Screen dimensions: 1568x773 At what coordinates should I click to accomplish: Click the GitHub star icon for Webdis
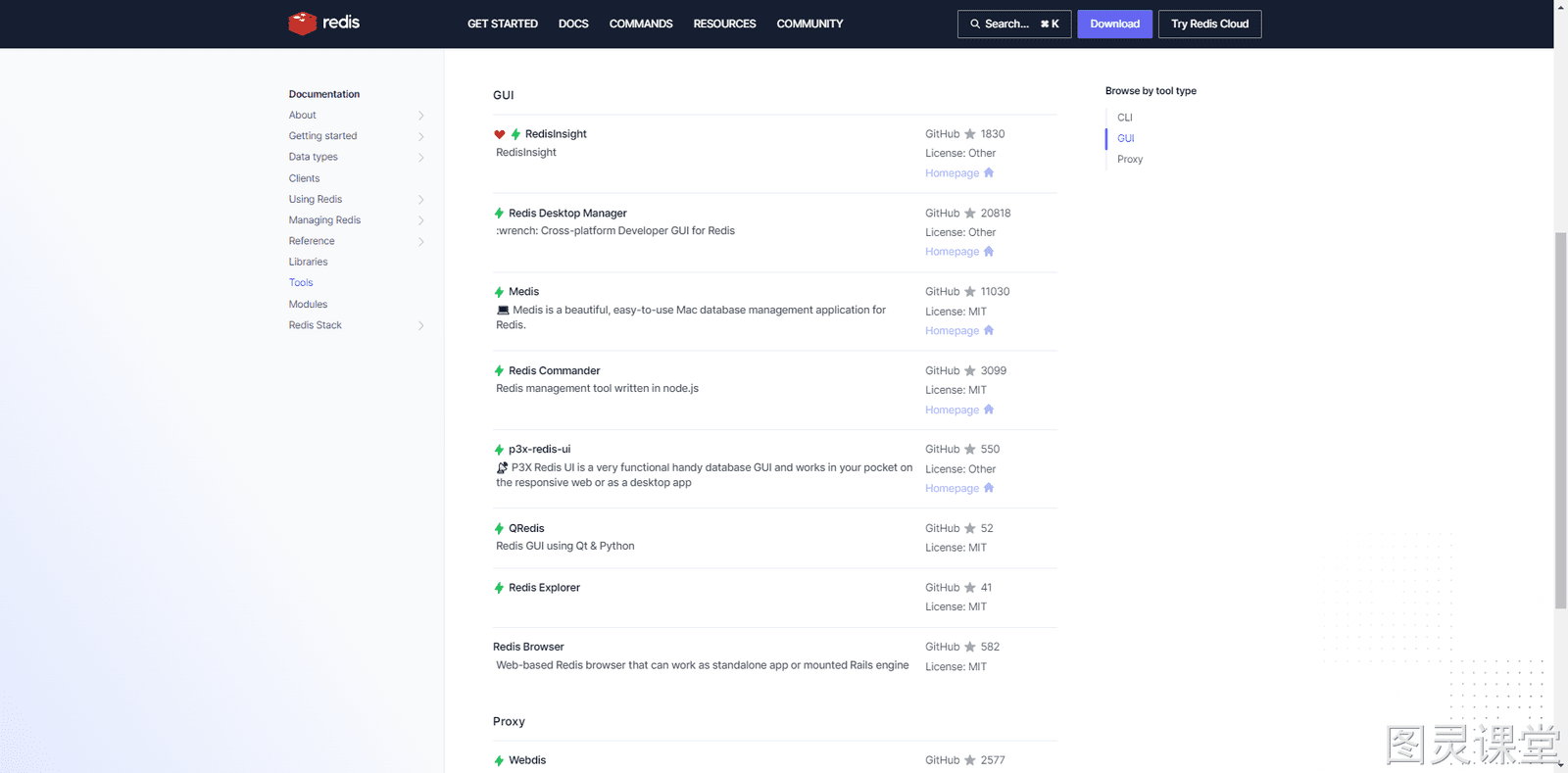(x=970, y=760)
